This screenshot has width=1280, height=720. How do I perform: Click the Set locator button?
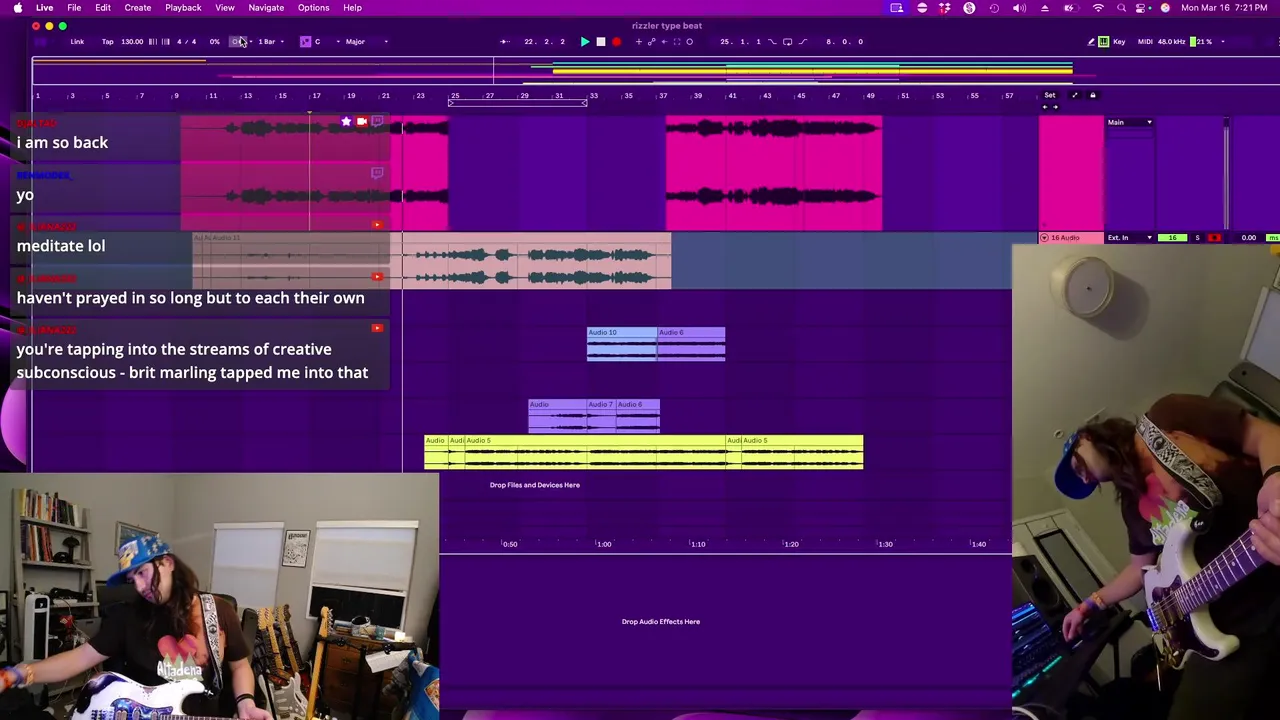[x=1050, y=95]
